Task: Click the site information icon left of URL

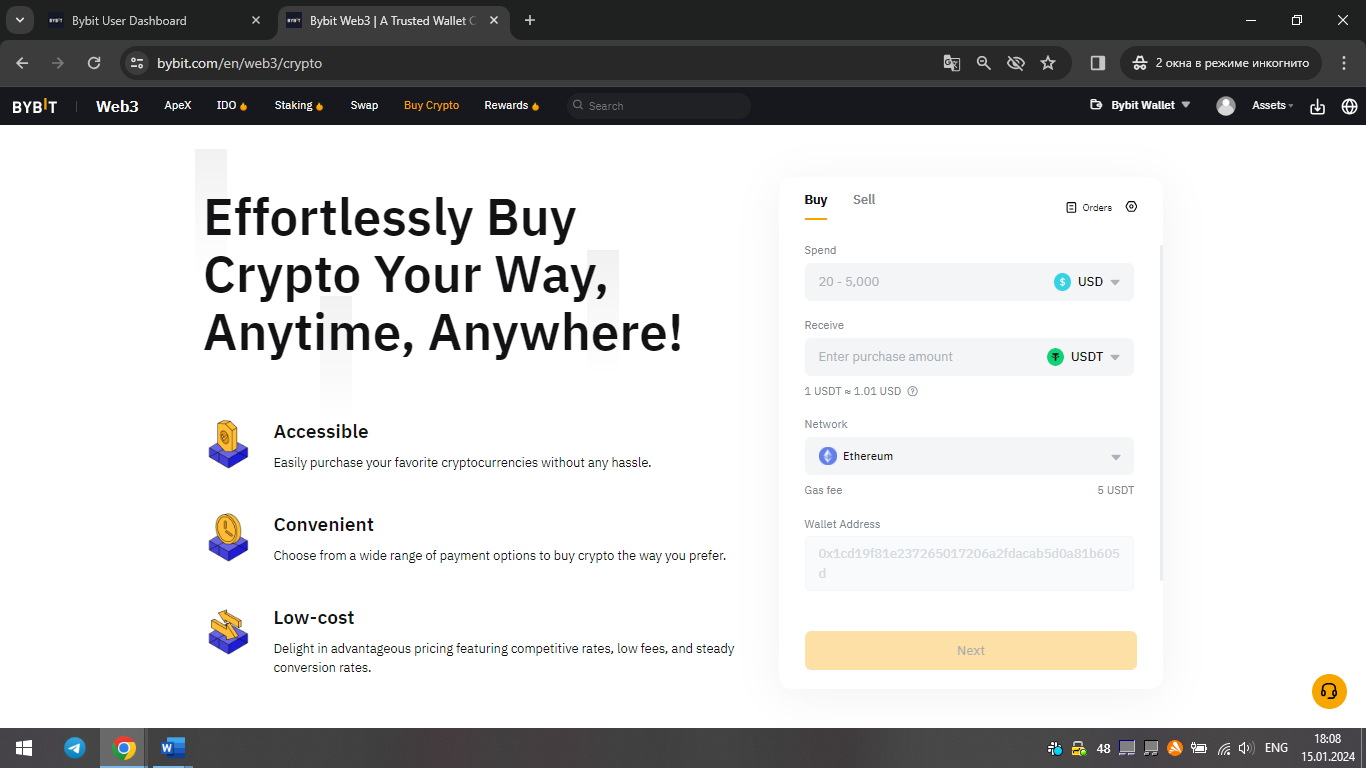Action: pyautogui.click(x=138, y=63)
